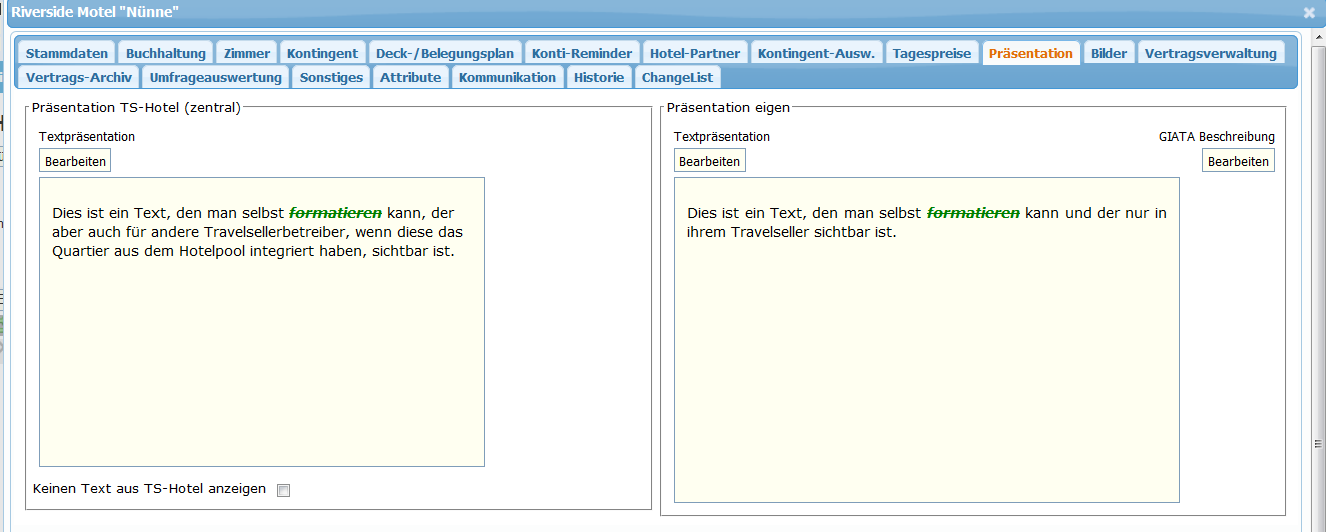Open the Umfrageauswertung tab

(x=216, y=77)
